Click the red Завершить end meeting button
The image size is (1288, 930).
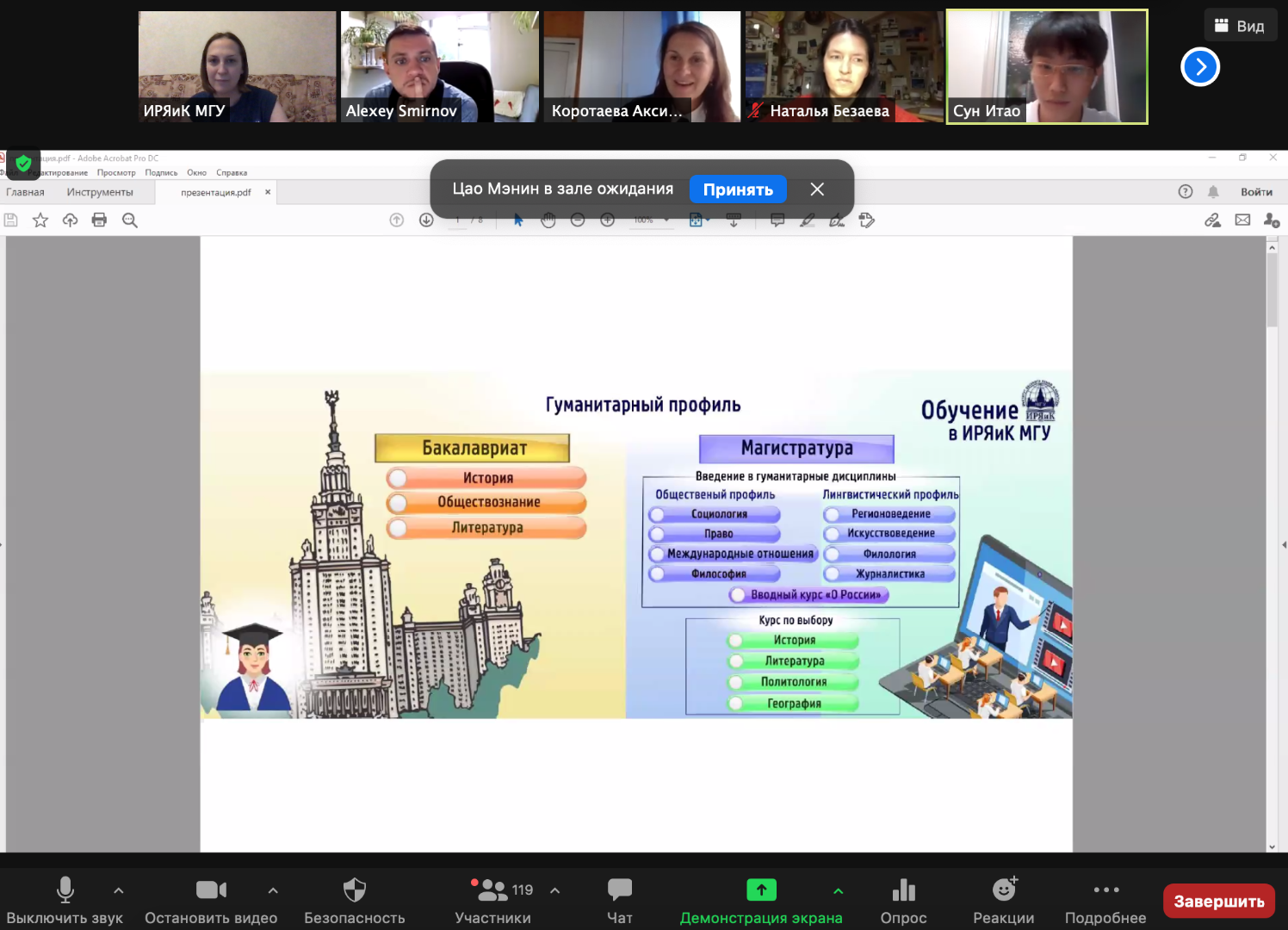pos(1219,902)
